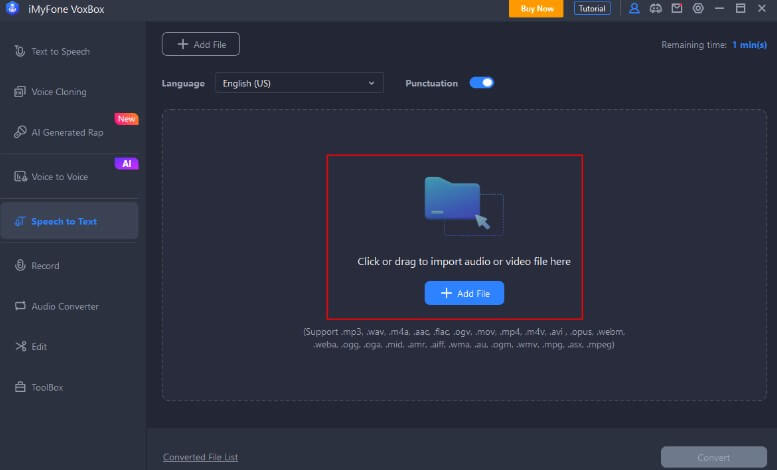
Task: Click the Voice Cloning sidebar icon
Action: pyautogui.click(x=20, y=92)
